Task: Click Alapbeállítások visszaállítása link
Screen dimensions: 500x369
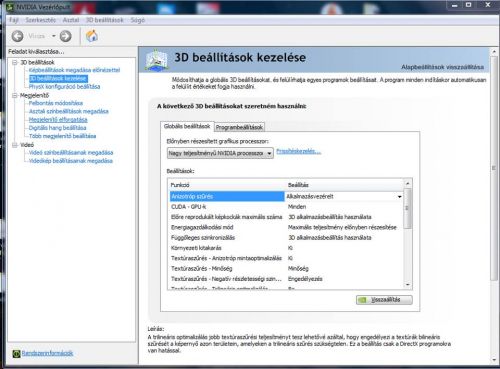Action: [442, 67]
